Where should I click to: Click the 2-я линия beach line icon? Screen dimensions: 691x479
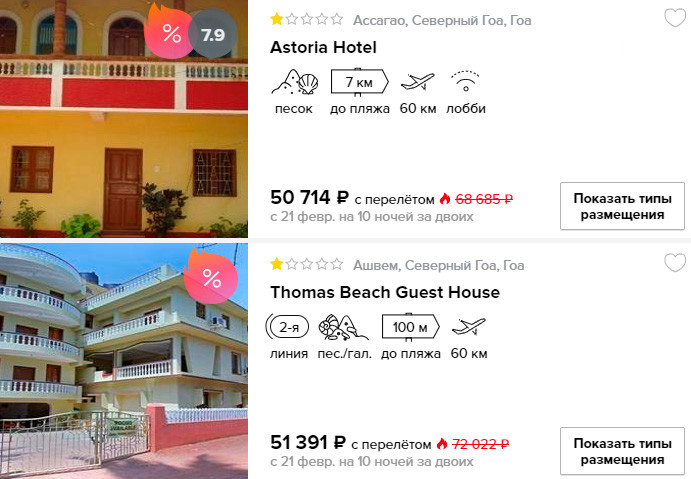[x=288, y=327]
